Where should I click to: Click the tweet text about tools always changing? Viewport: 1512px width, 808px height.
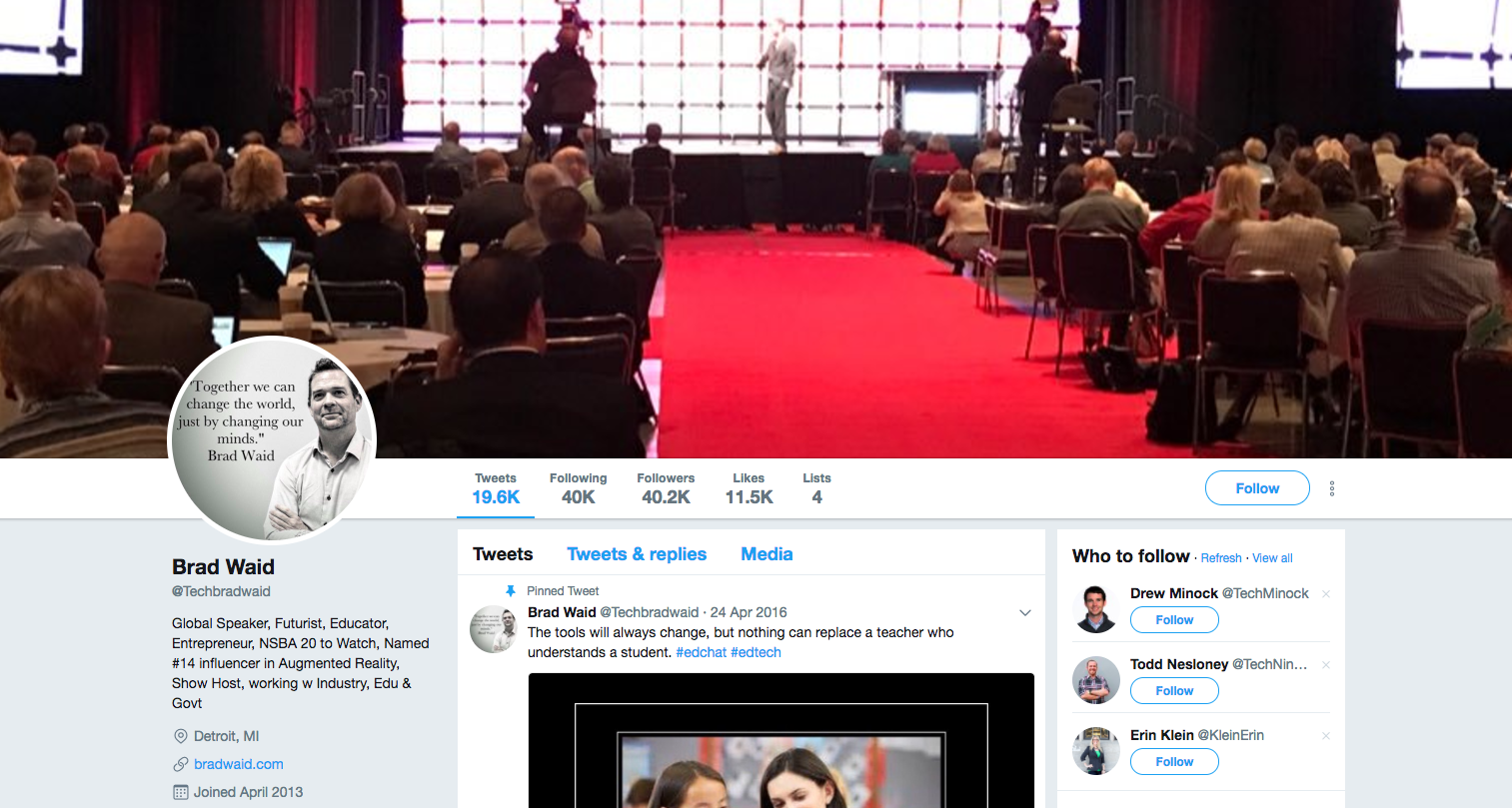[741, 642]
